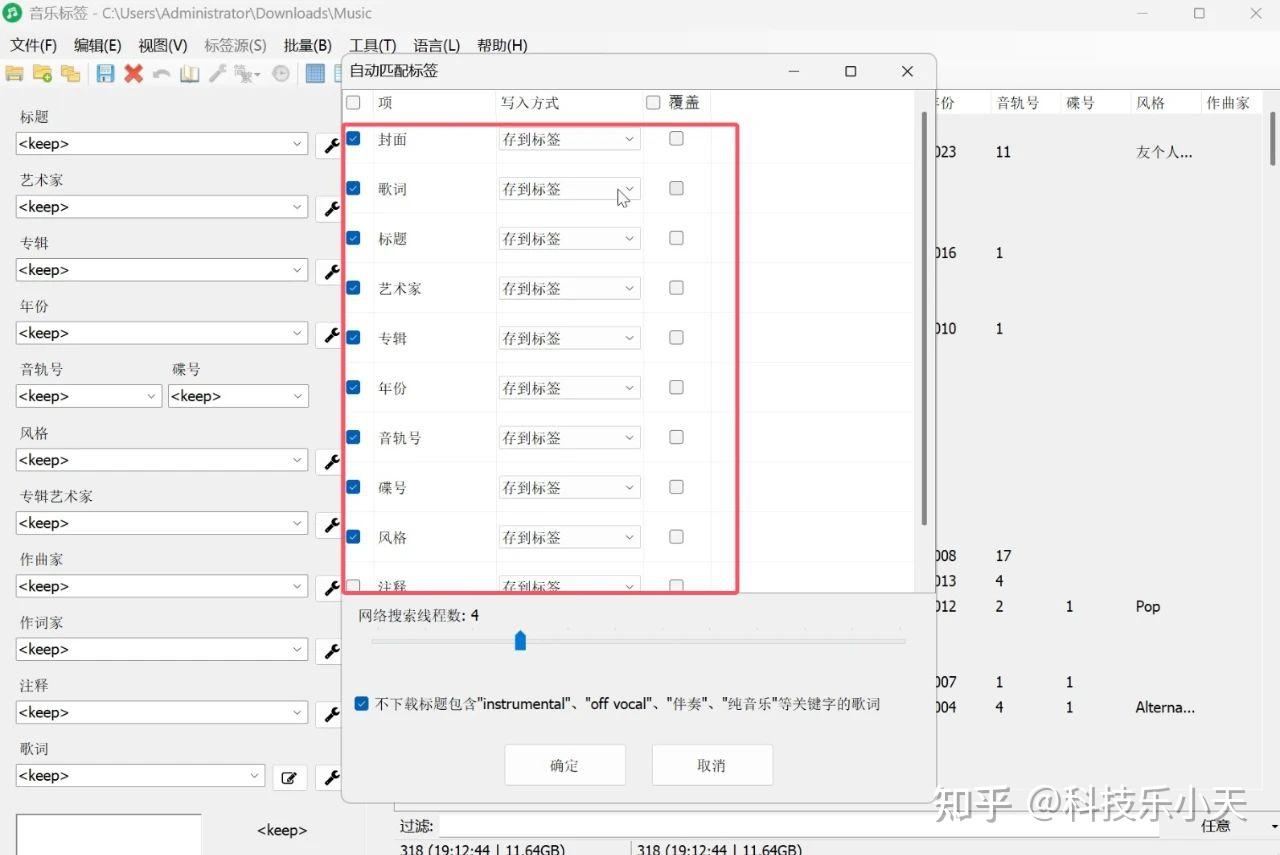Click the 网络搜索线程数 slider handle
1280x855 pixels.
[520, 640]
